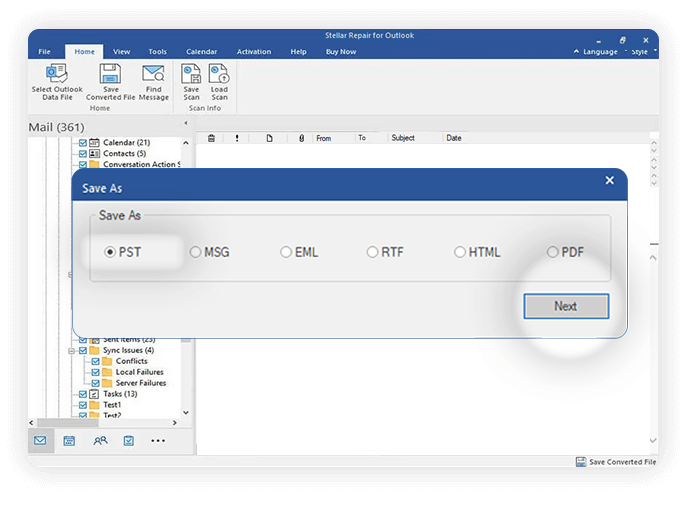Click the message list scroll-down arrow
Viewport: 699px width, 518px height.
coord(653,440)
